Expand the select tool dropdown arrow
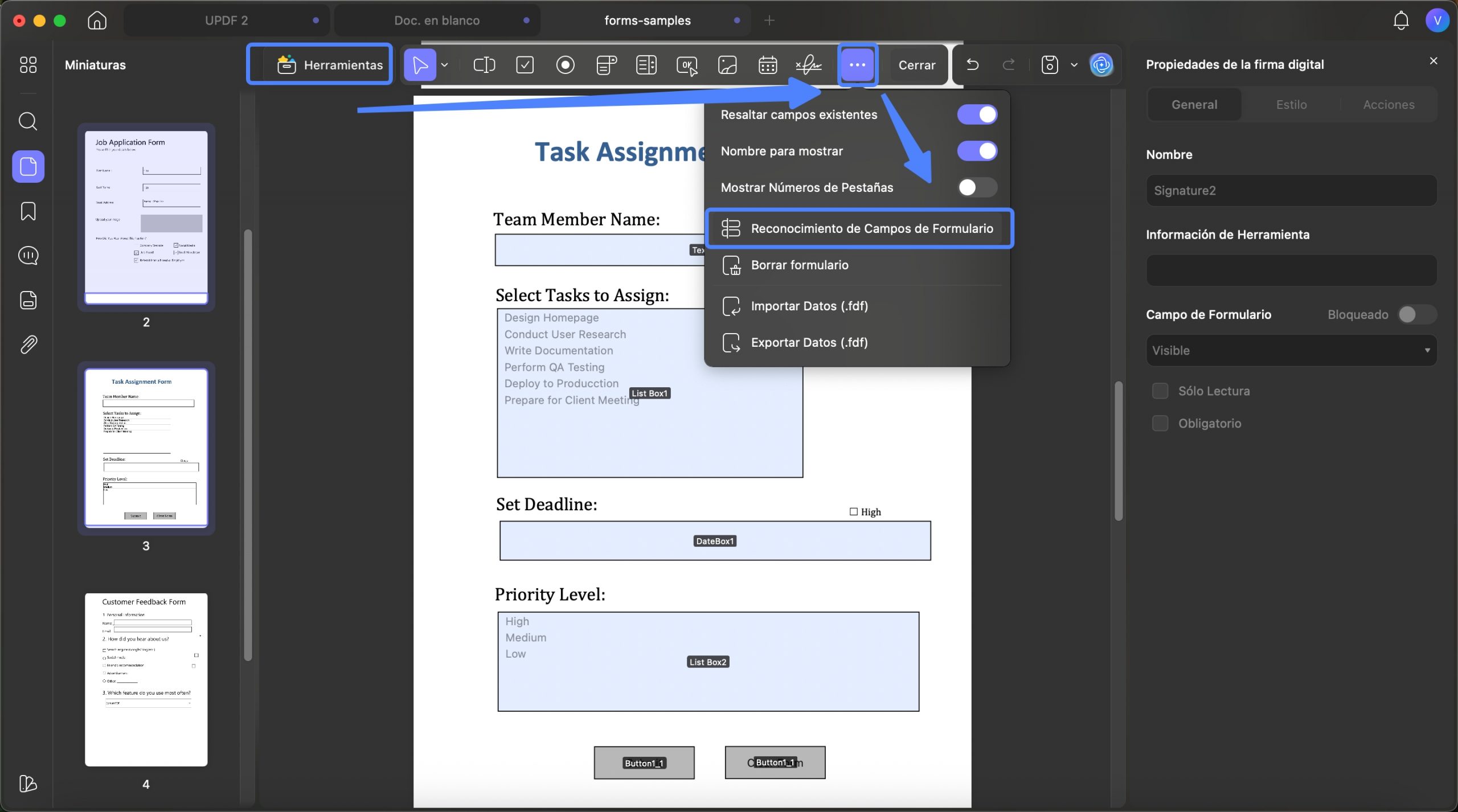The width and height of the screenshot is (1458, 812). pos(445,65)
